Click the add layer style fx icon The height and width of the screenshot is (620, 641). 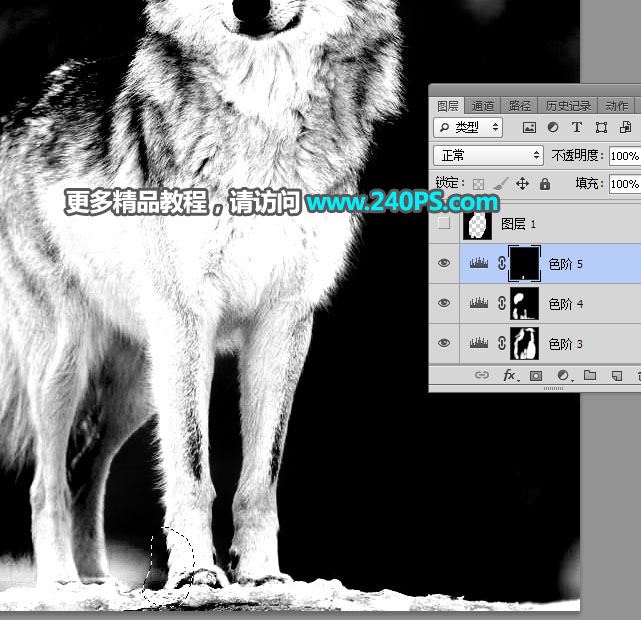509,375
